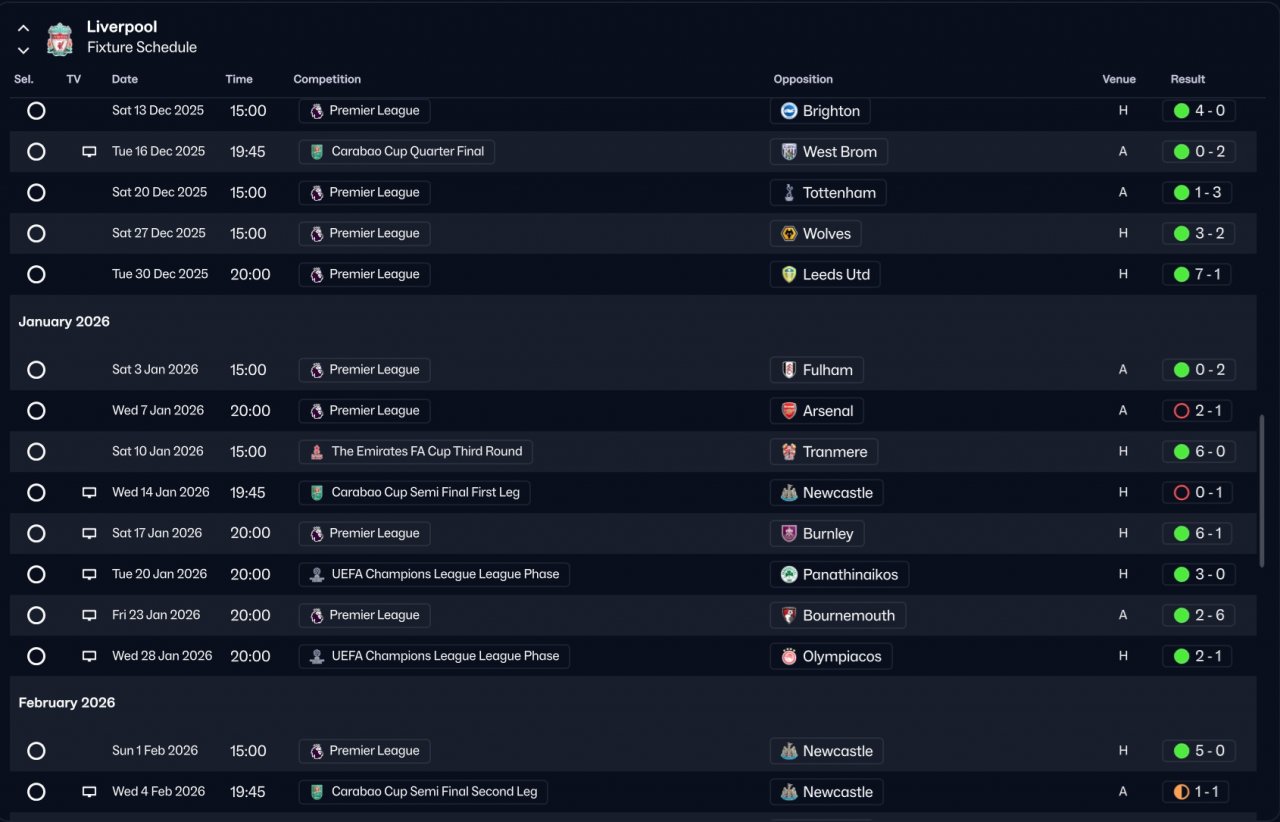View the 7 - 1 result against Leeds Utd
Screen dimensions: 1280x822
pyautogui.click(x=1197, y=275)
